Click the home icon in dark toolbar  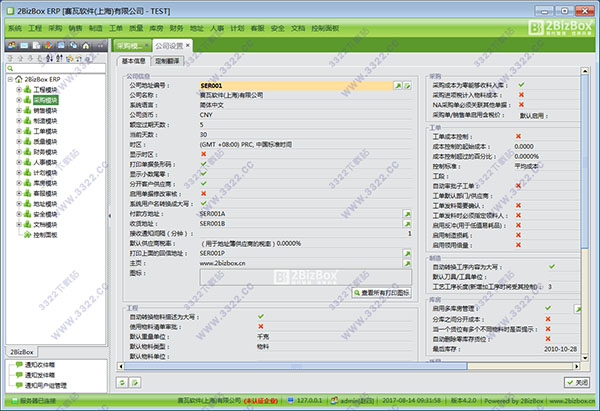[86, 46]
